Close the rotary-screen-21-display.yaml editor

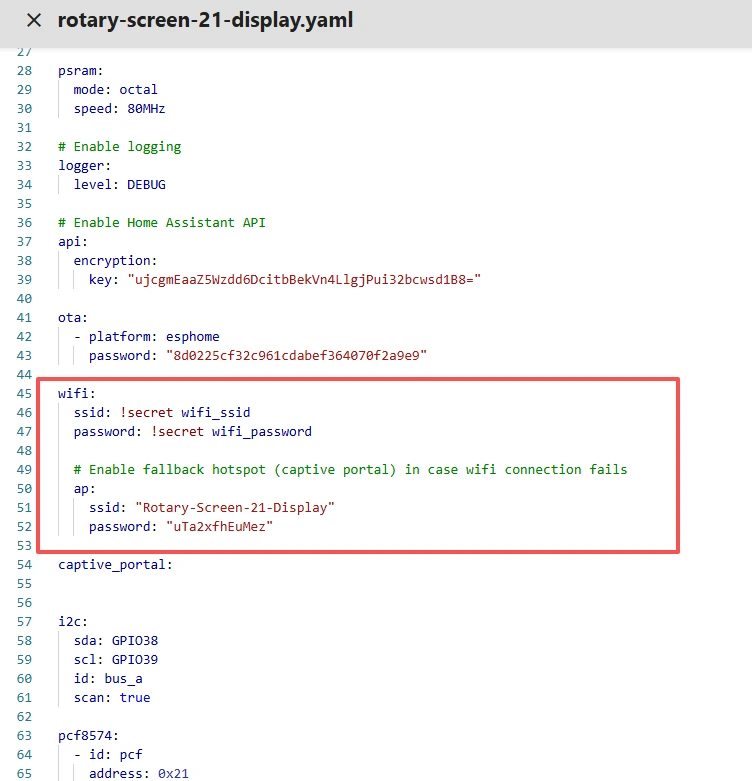click(x=34, y=20)
